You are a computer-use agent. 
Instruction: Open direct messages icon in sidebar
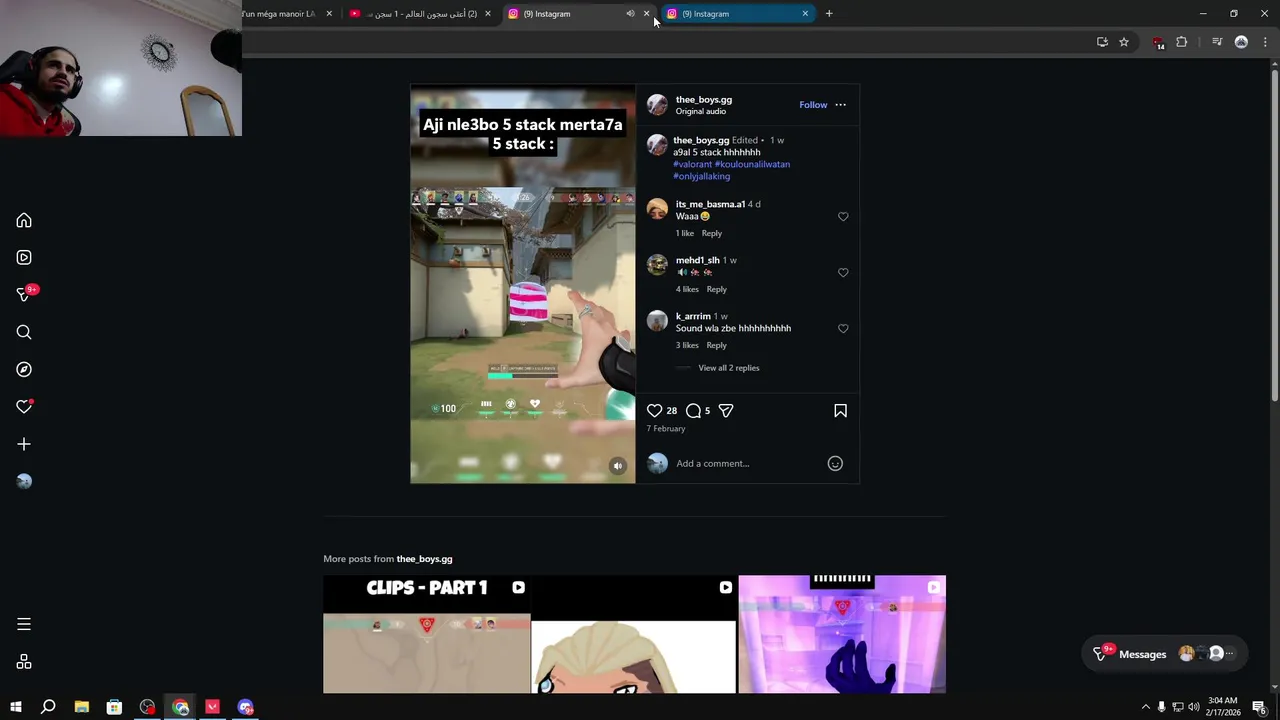pos(24,294)
